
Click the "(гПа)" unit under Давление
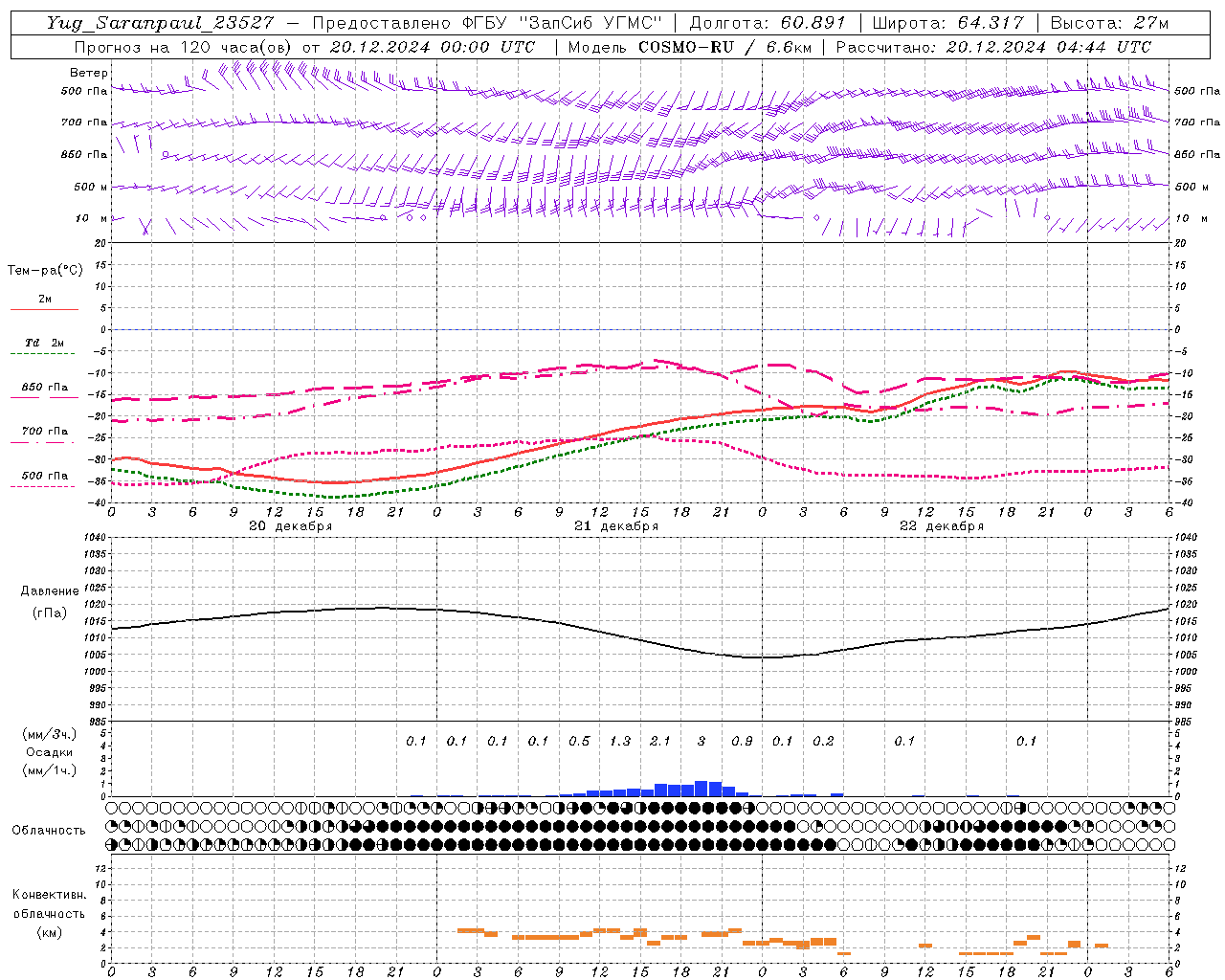50,613
